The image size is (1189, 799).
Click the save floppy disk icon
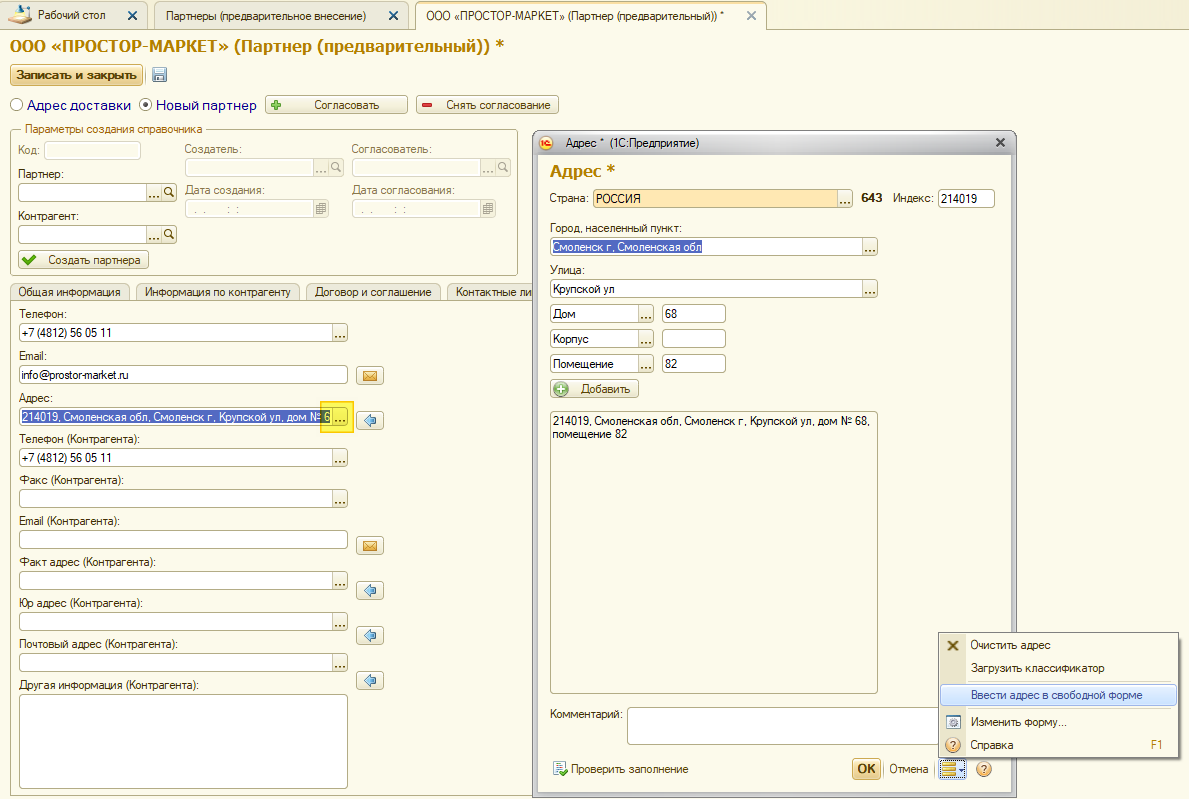[x=159, y=75]
